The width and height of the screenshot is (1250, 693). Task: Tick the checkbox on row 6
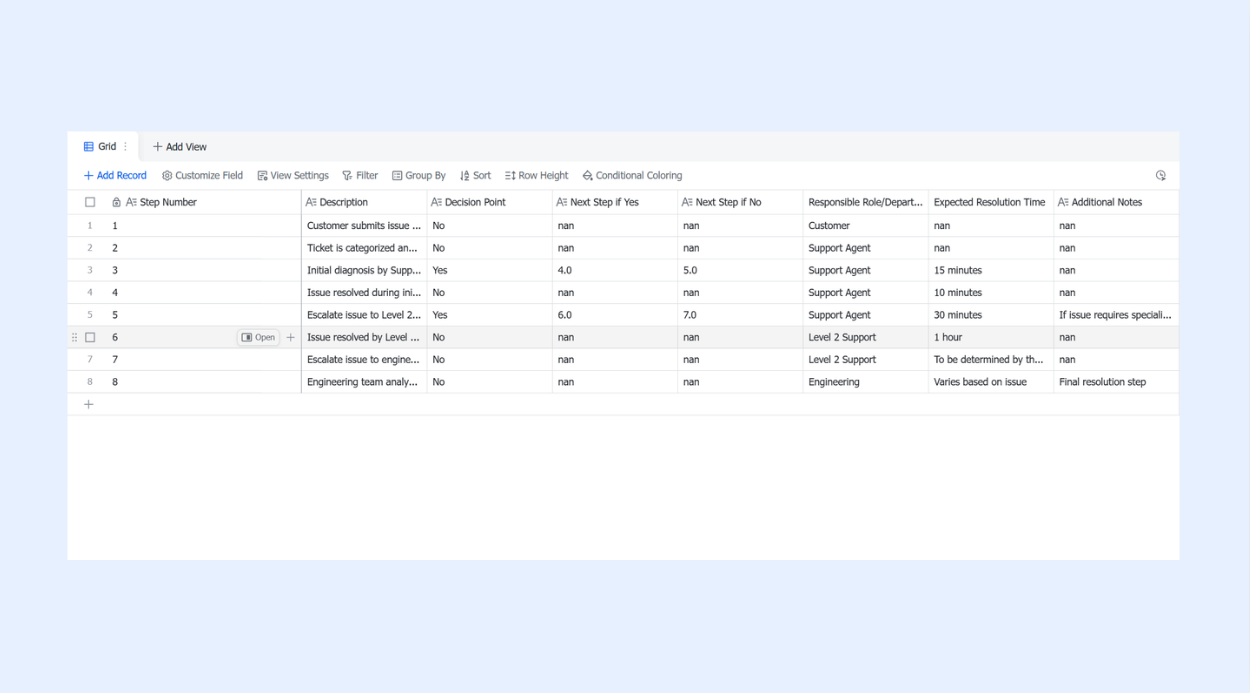point(90,338)
